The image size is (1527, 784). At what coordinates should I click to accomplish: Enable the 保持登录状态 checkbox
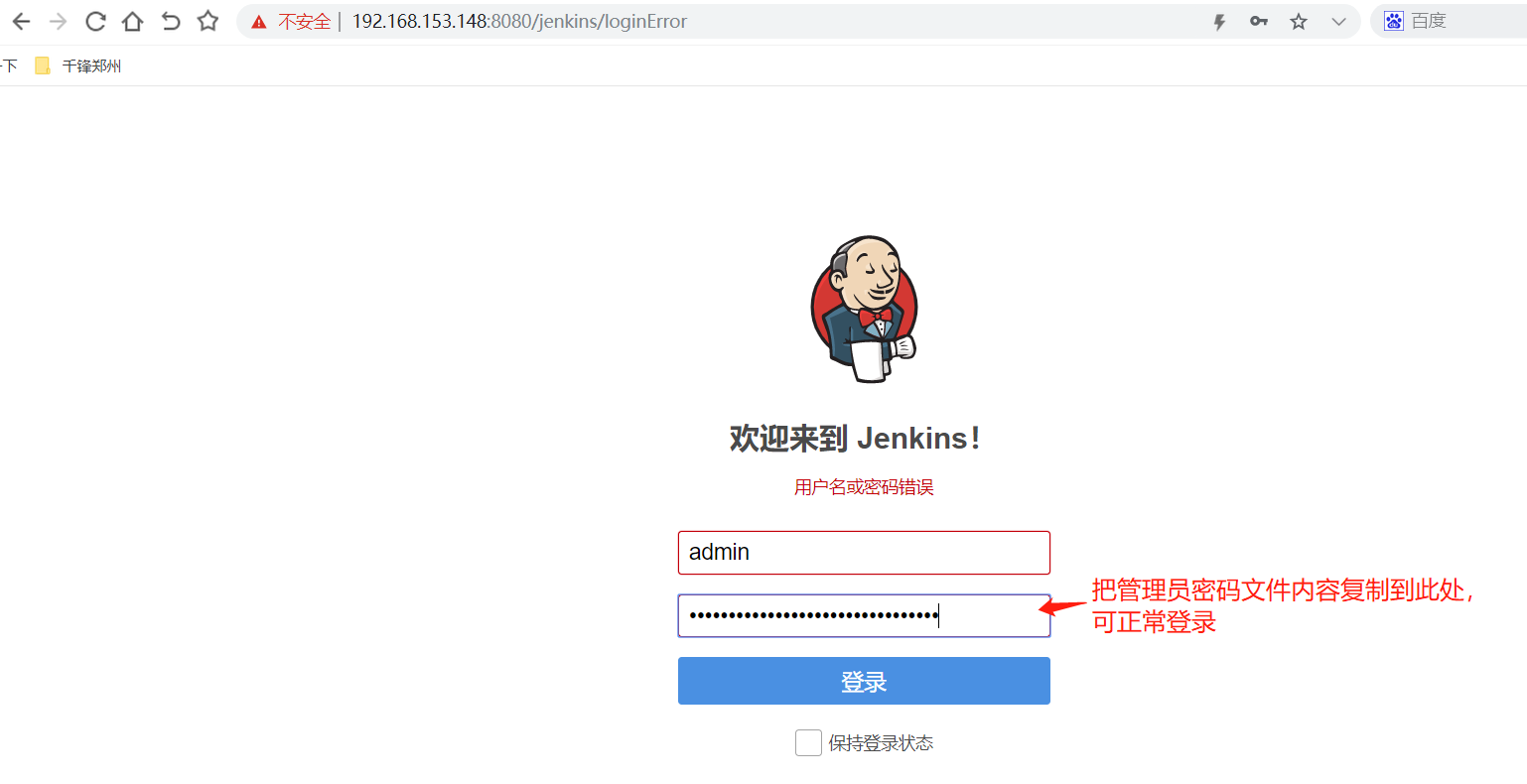point(808,742)
